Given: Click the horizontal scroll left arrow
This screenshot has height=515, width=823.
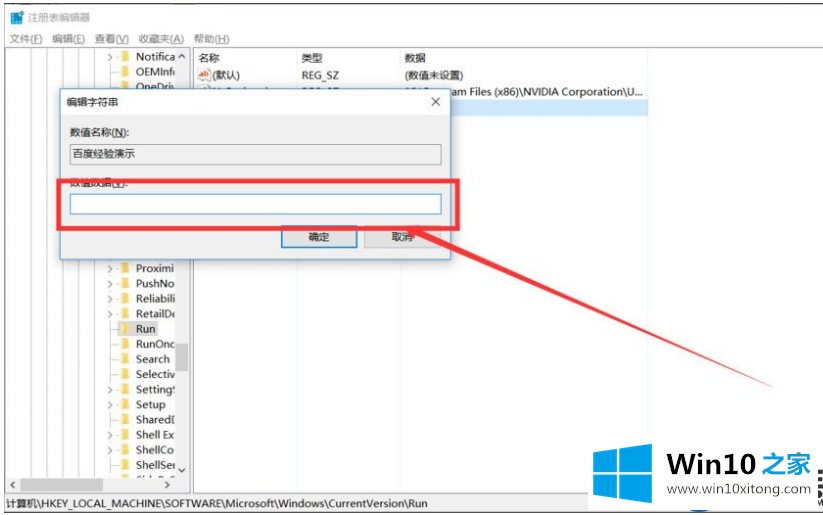Looking at the screenshot, I should (x=13, y=485).
